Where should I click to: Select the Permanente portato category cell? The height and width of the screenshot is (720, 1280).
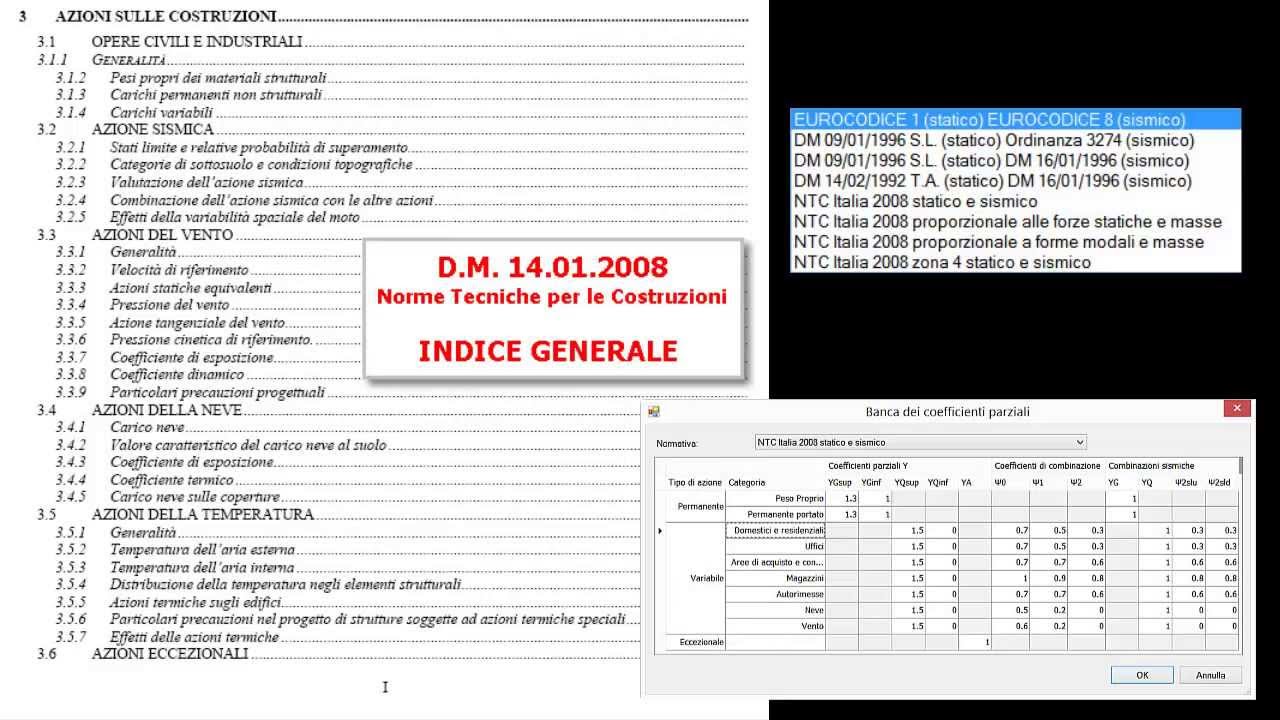pos(776,514)
